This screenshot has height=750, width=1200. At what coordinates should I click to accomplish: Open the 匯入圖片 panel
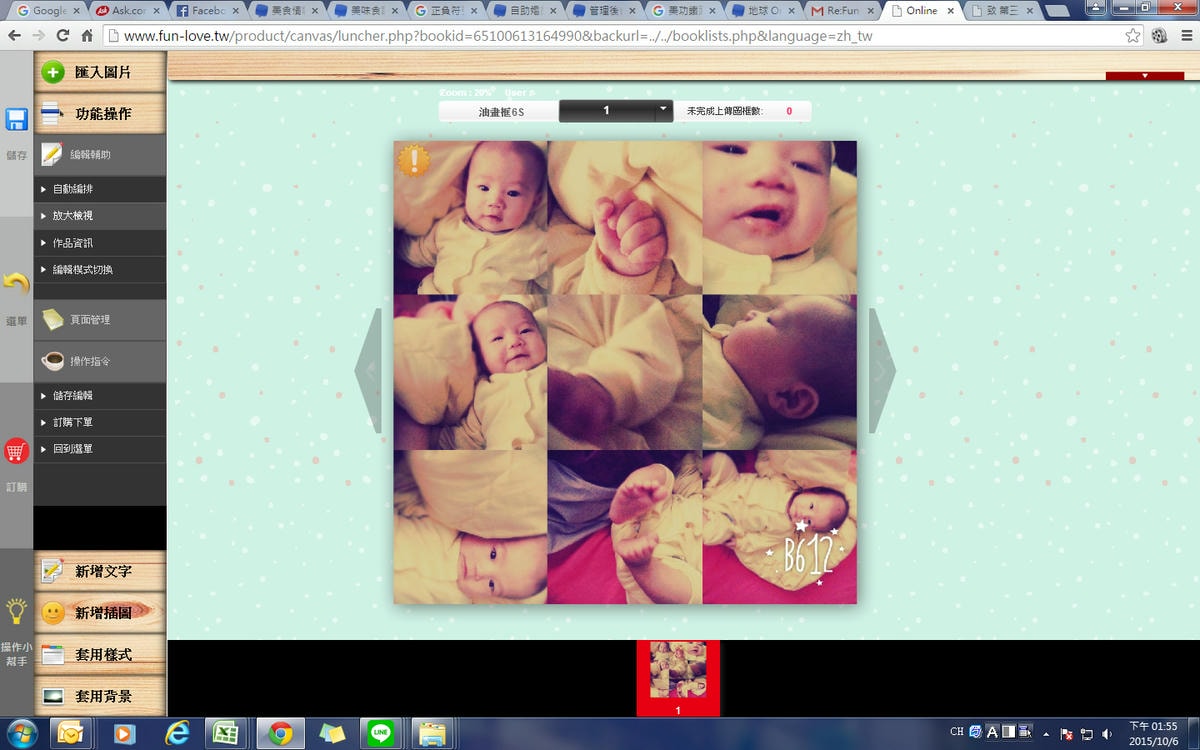[100, 72]
